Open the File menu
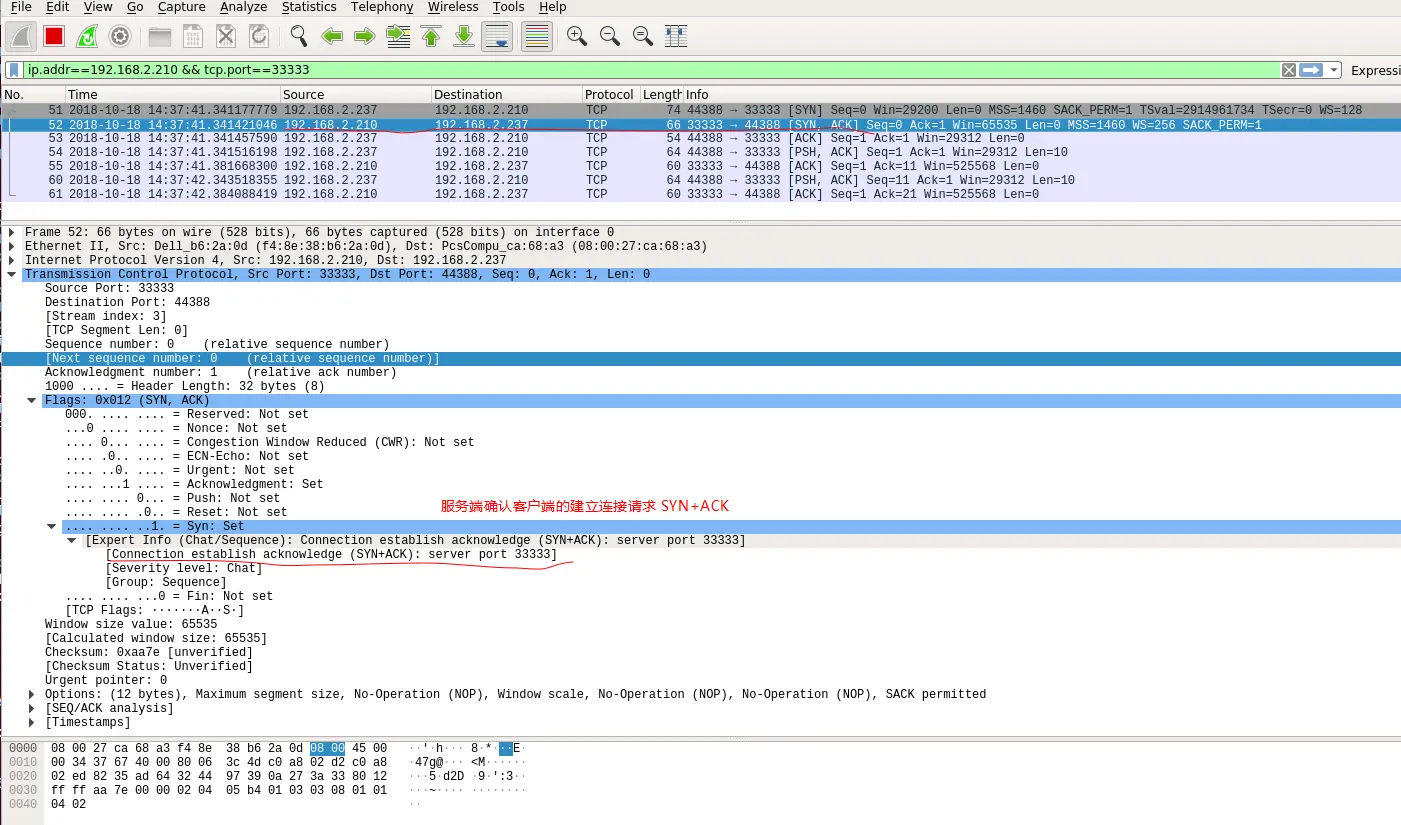The image size is (1401, 825). point(21,7)
